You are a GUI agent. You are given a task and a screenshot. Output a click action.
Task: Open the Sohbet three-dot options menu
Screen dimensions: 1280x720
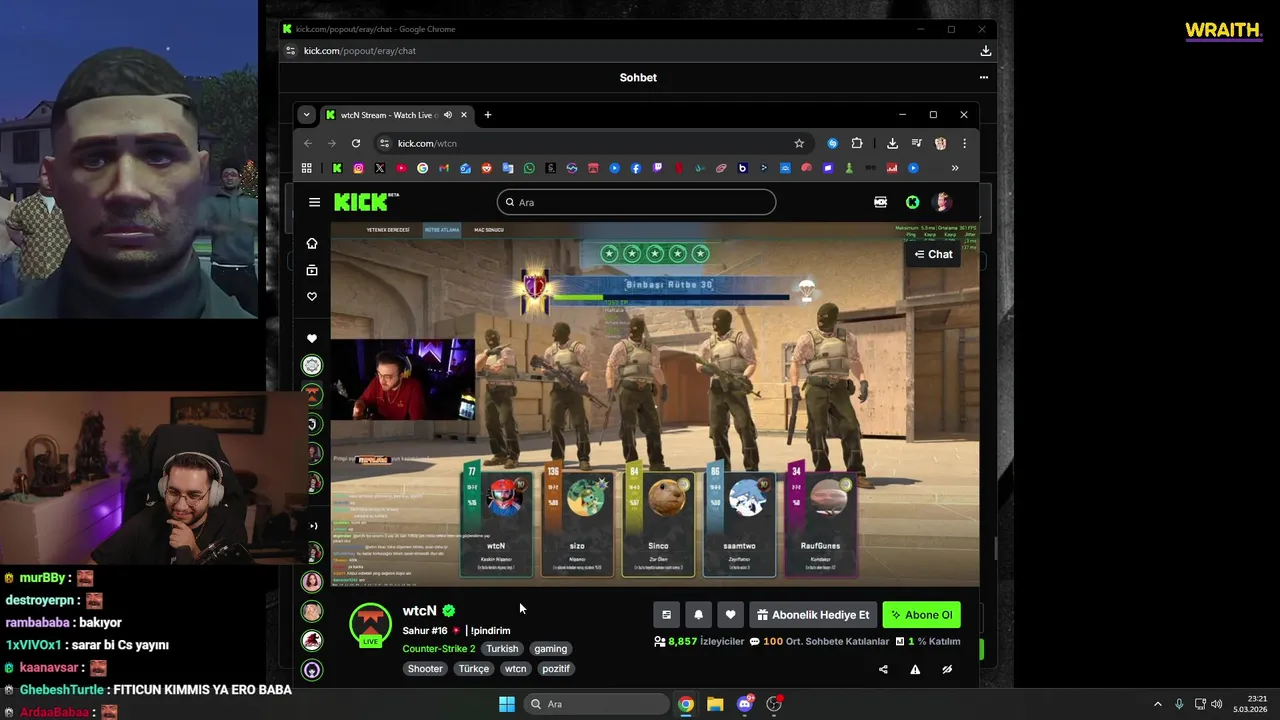pyautogui.click(x=984, y=77)
